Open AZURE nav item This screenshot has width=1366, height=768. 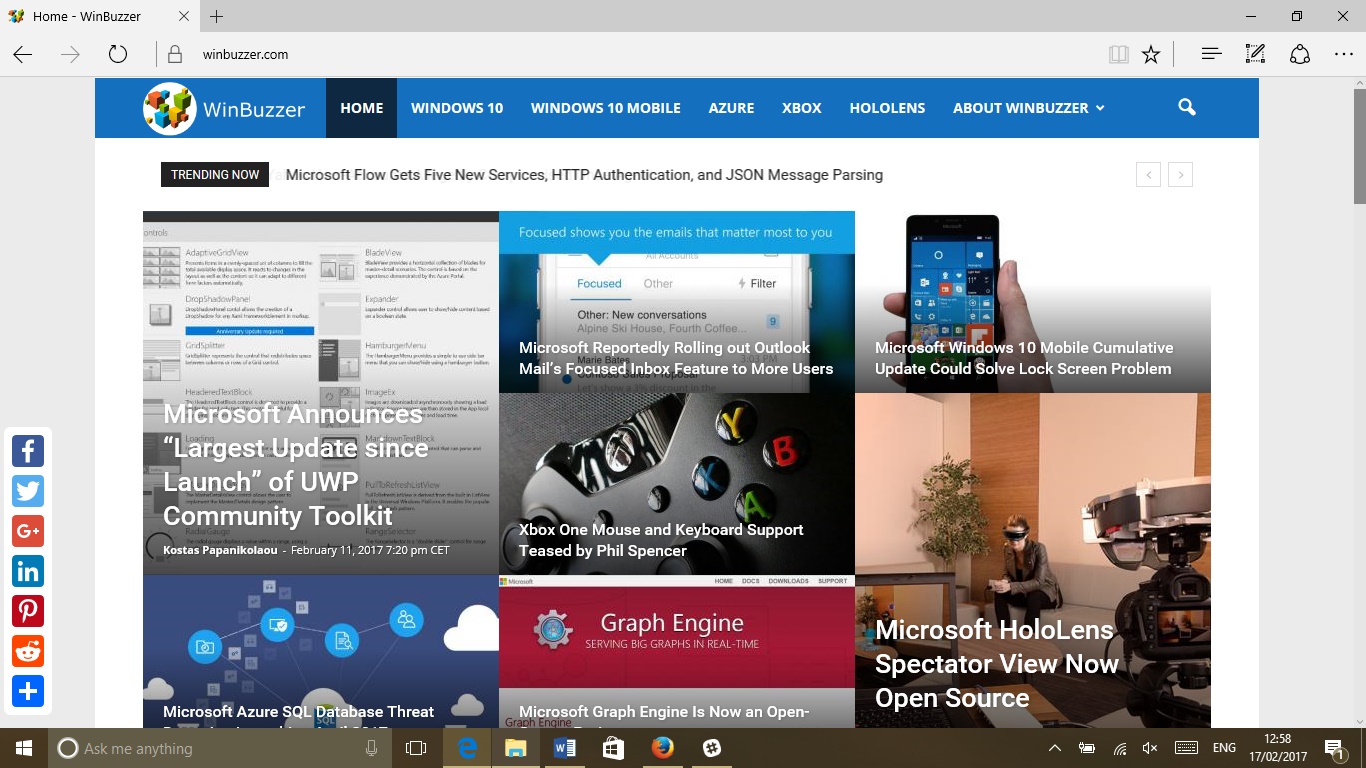coord(731,108)
